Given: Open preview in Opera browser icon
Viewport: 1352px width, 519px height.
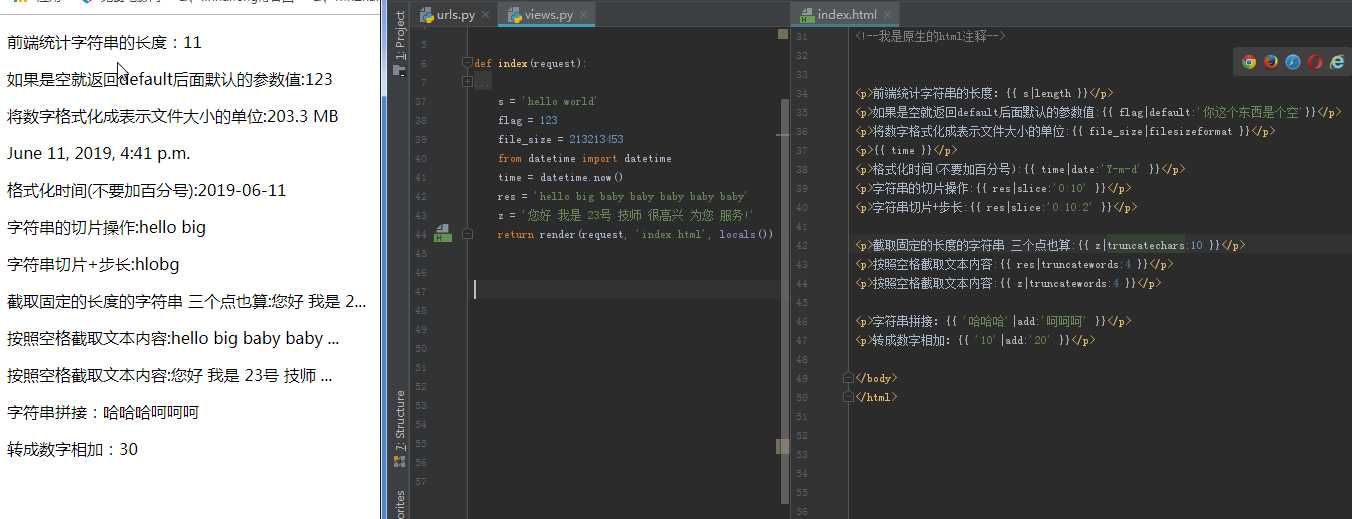Looking at the screenshot, I should (1315, 61).
